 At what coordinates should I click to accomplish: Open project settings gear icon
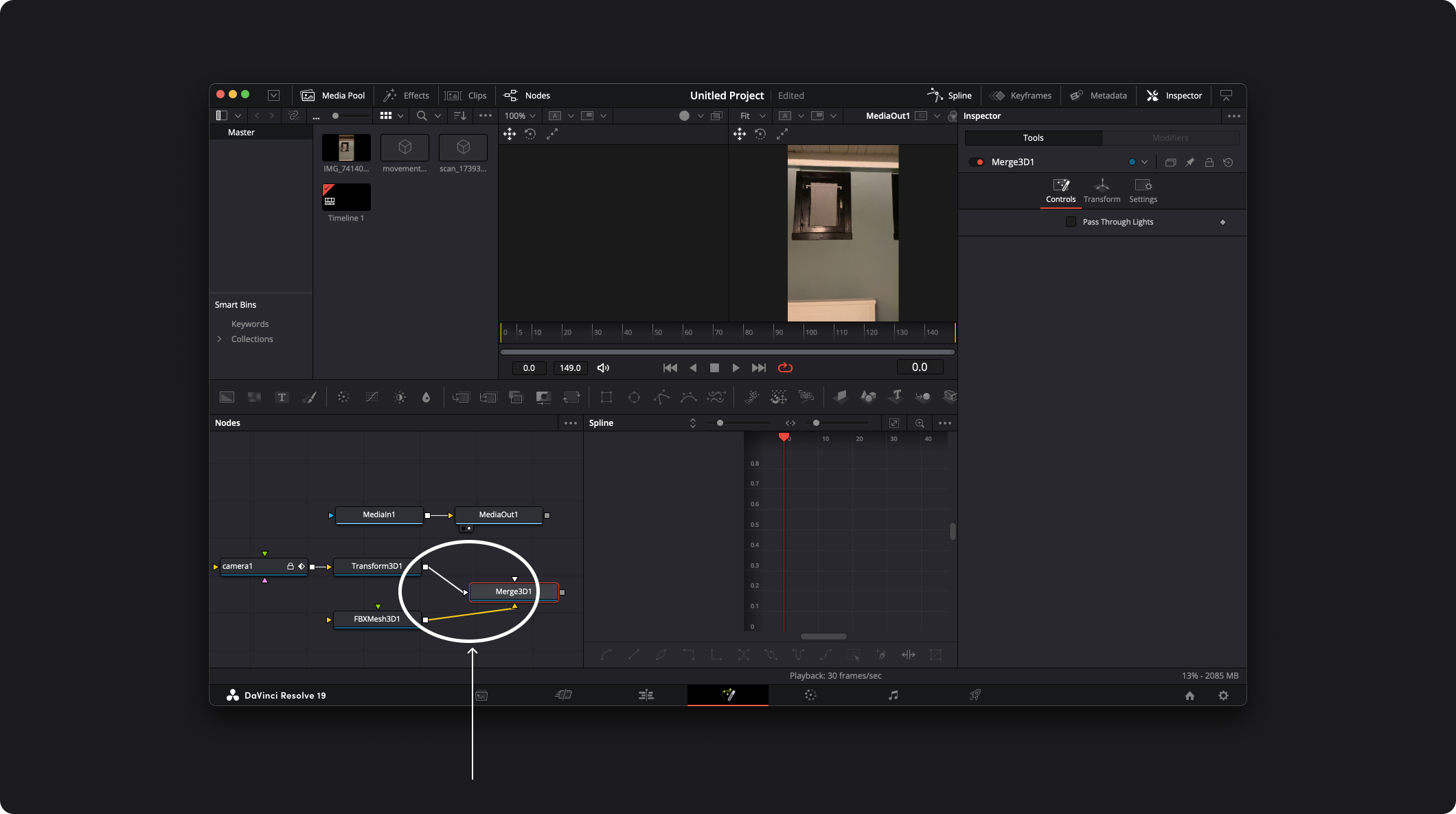(x=1223, y=695)
